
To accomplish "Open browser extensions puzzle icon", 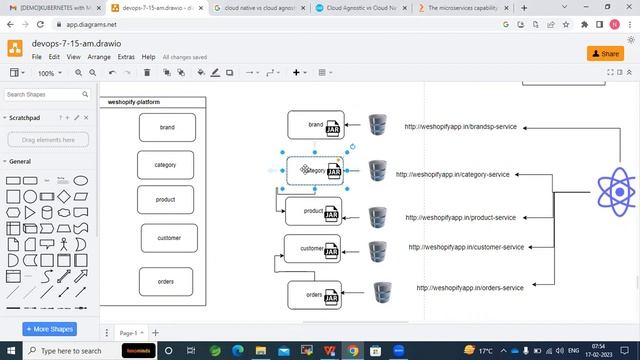I will 584,24.
